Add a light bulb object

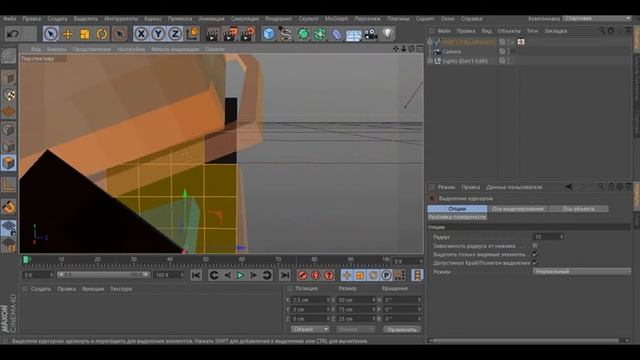point(387,34)
